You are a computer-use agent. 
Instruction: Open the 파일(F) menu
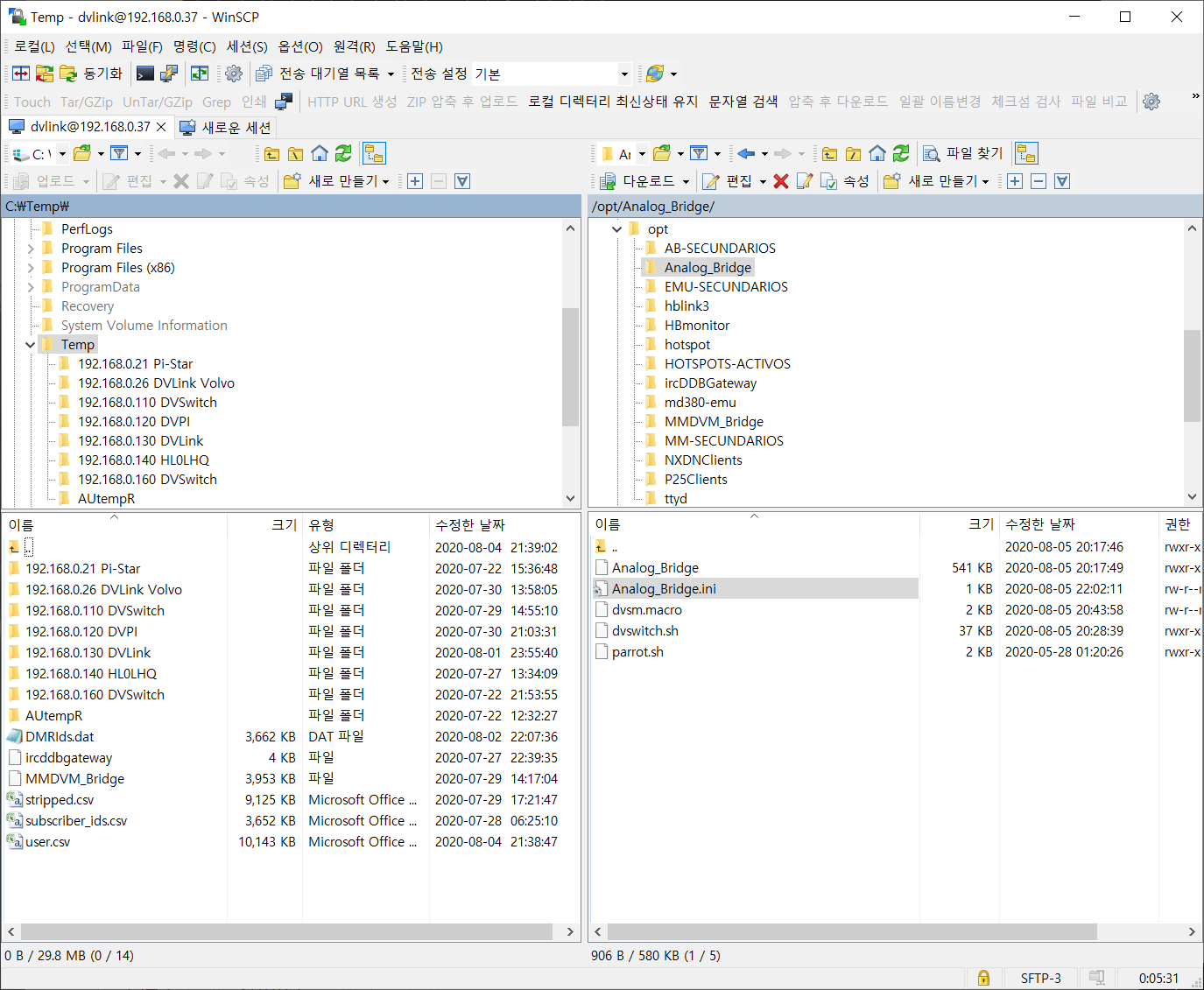(x=142, y=46)
